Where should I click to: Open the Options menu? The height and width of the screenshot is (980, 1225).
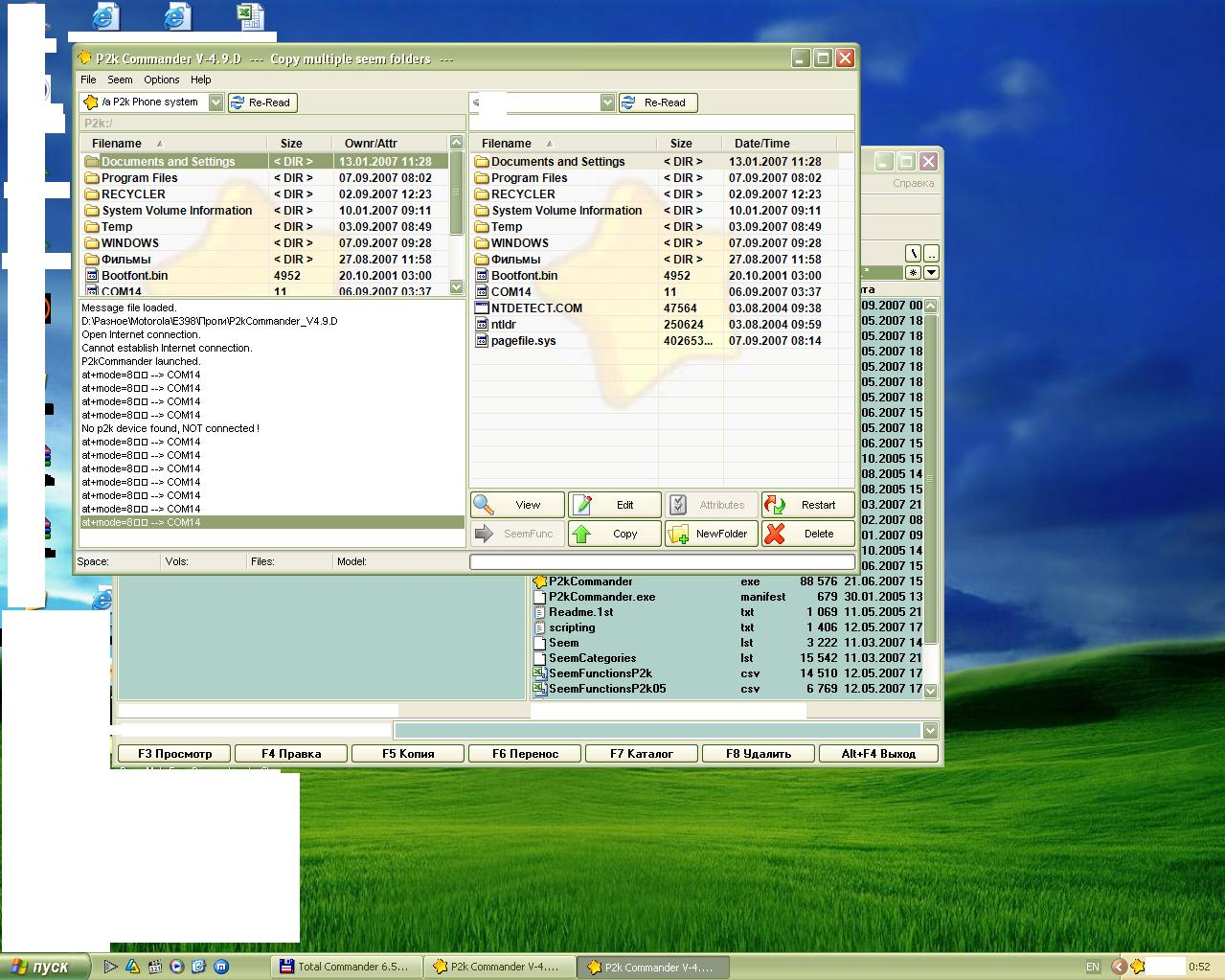pyautogui.click(x=161, y=80)
